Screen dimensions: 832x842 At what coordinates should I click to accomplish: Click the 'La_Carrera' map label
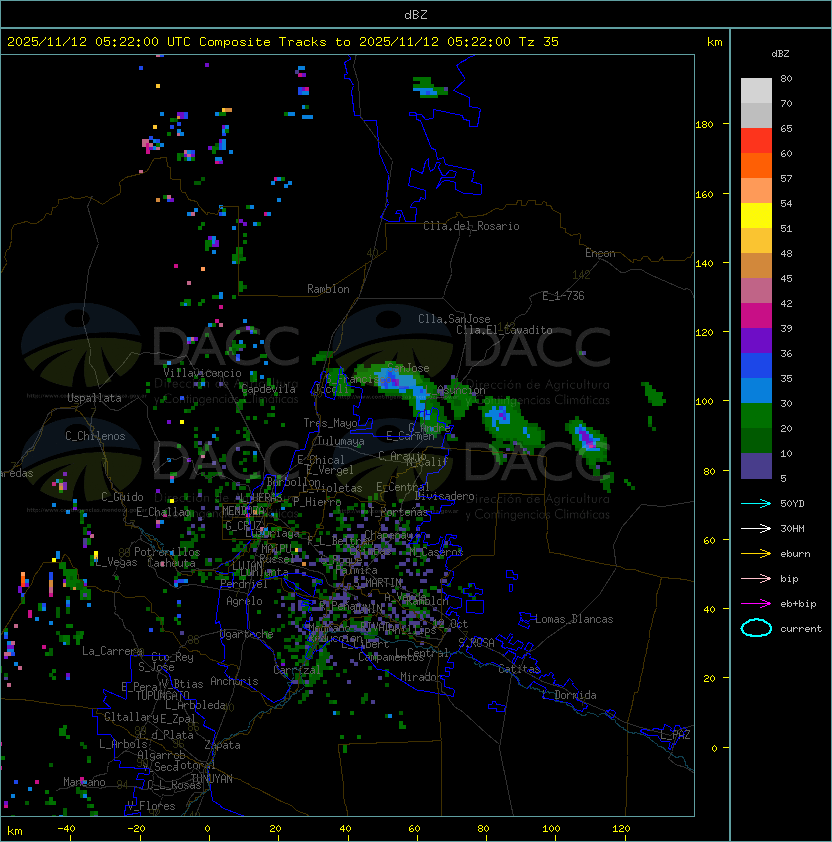(x=112, y=651)
